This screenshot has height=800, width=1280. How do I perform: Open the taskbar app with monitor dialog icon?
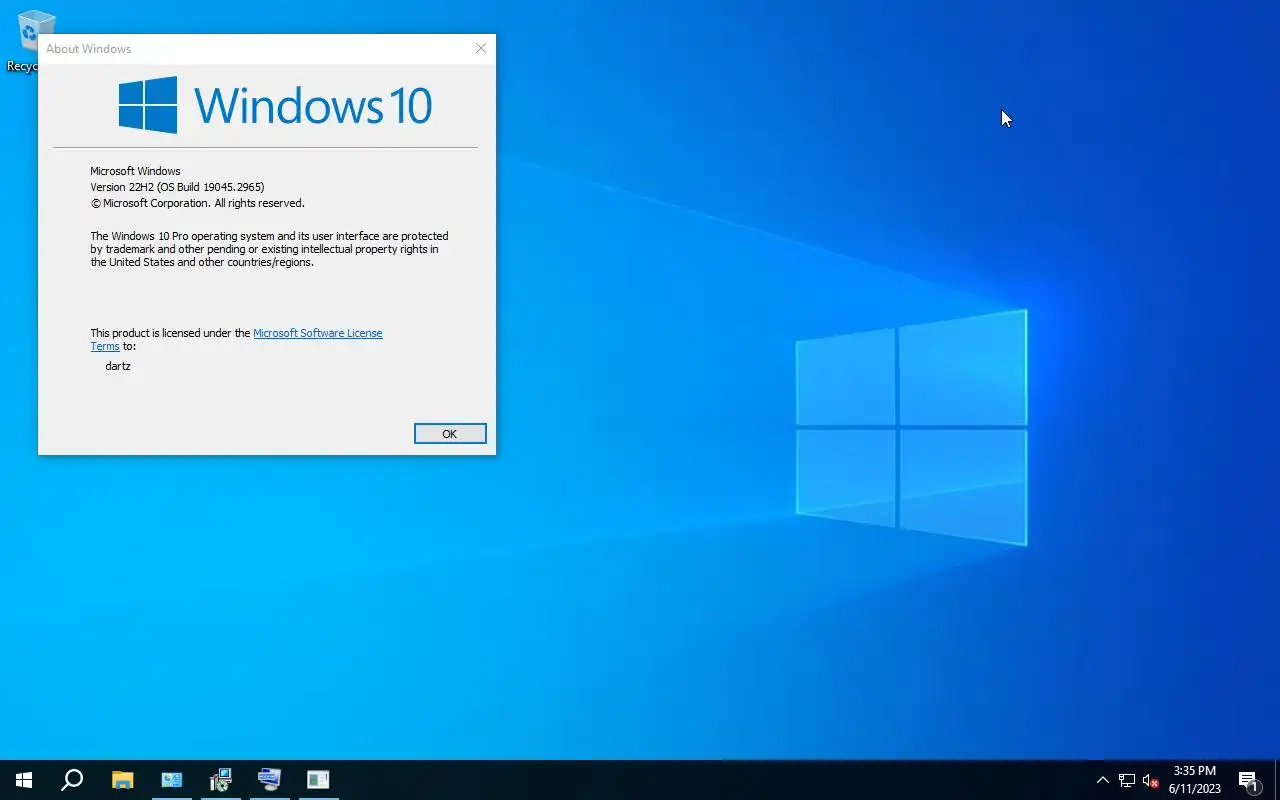[x=269, y=780]
